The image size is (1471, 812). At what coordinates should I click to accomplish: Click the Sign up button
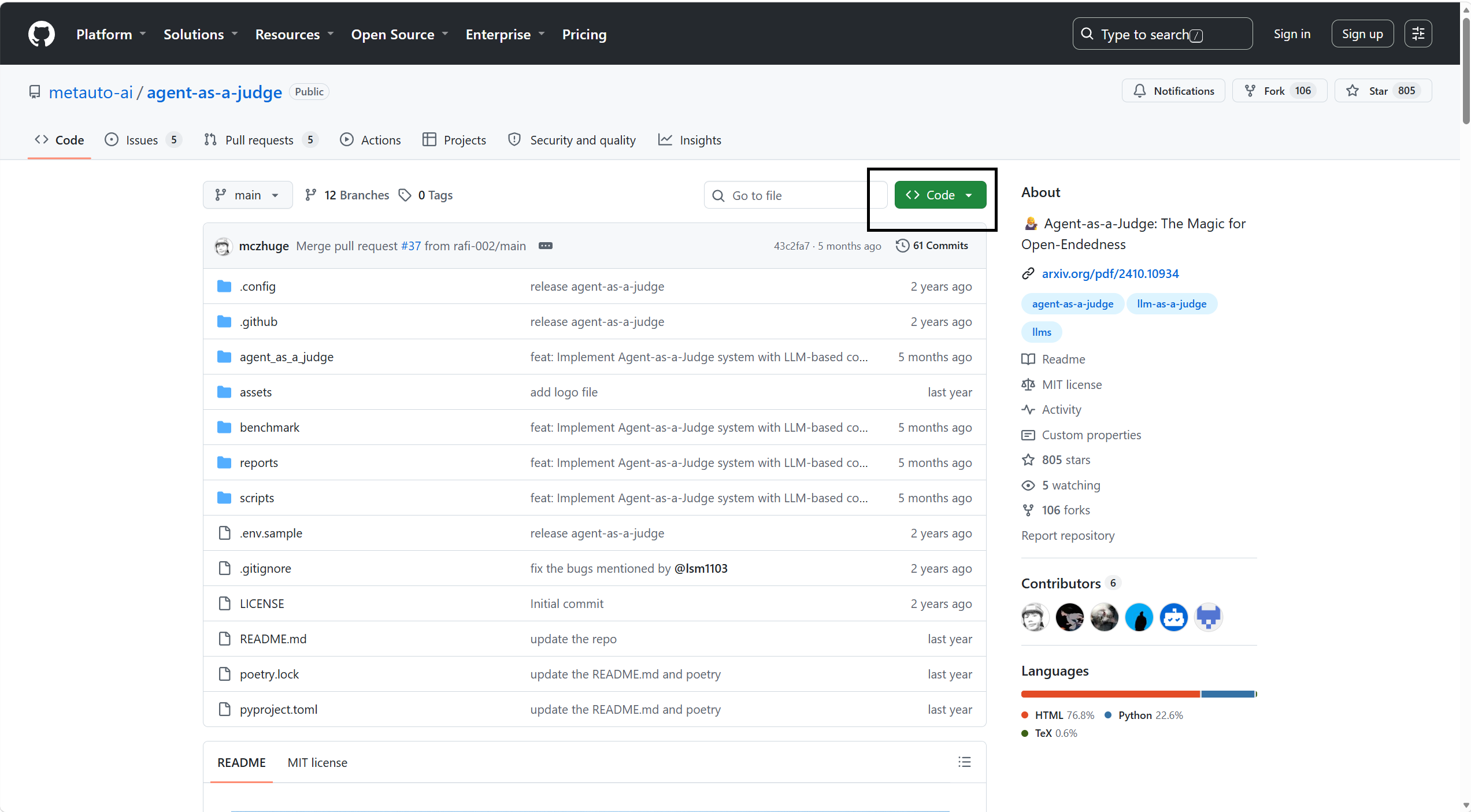click(1362, 34)
